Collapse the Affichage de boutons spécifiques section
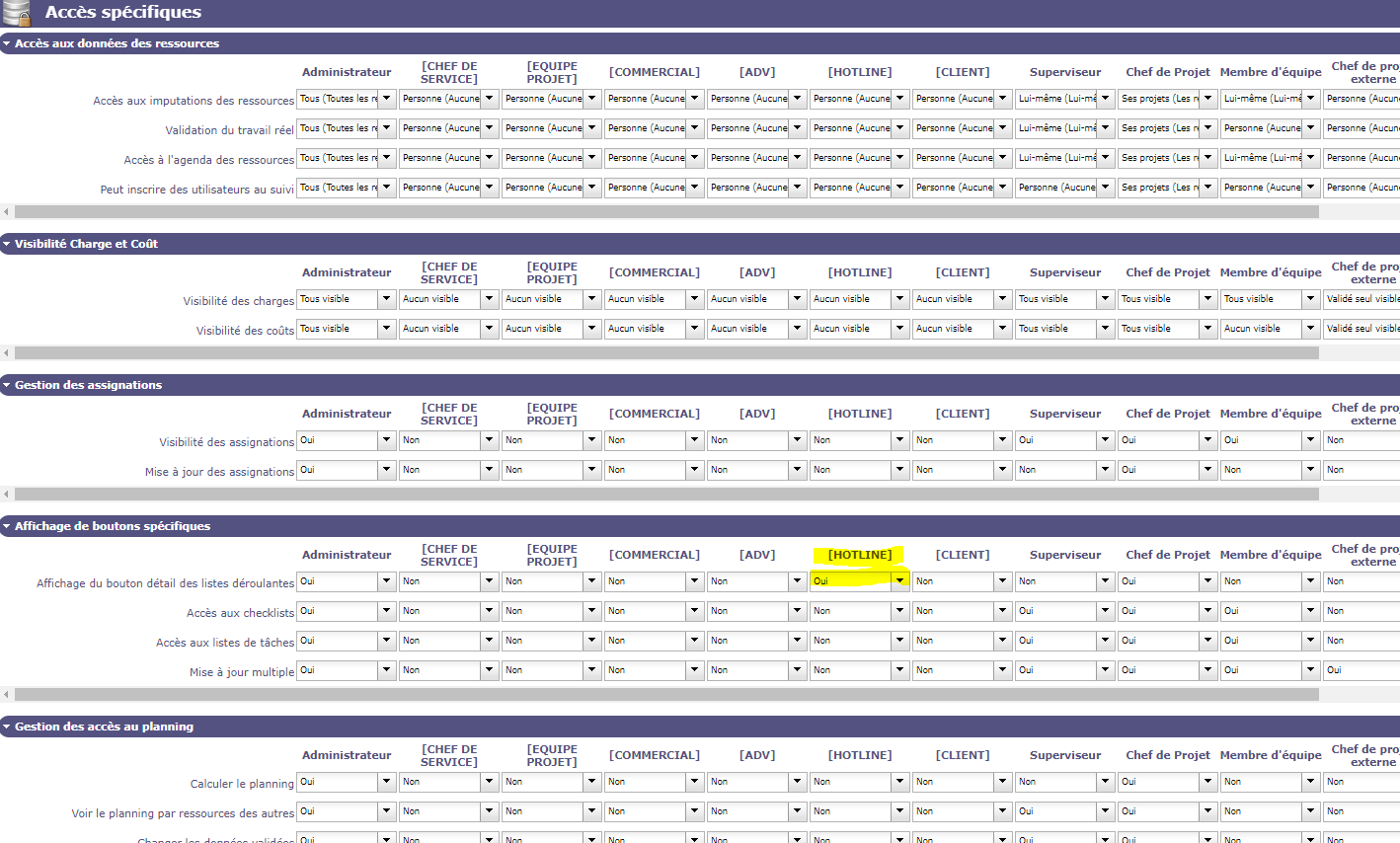 point(7,526)
